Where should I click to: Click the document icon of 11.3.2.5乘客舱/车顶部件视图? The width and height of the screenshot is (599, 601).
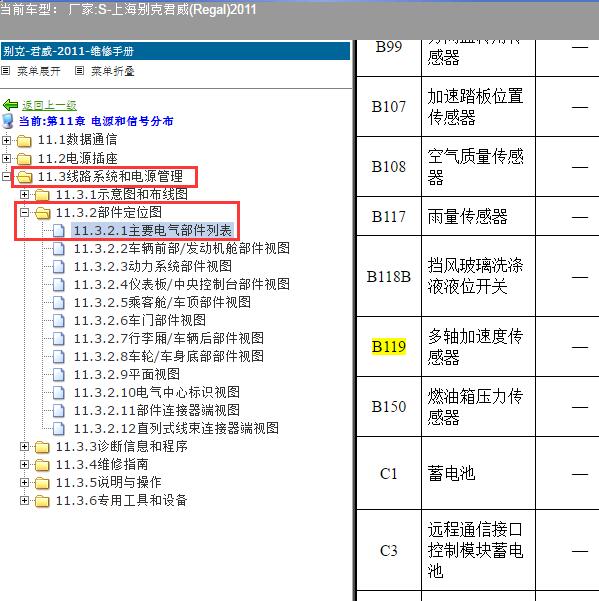pyautogui.click(x=59, y=302)
